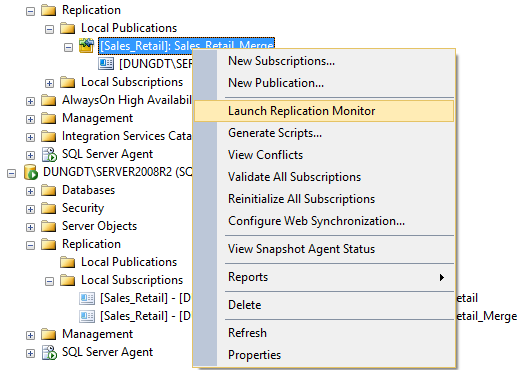Select View Snapshot Agent Status

tap(324, 249)
